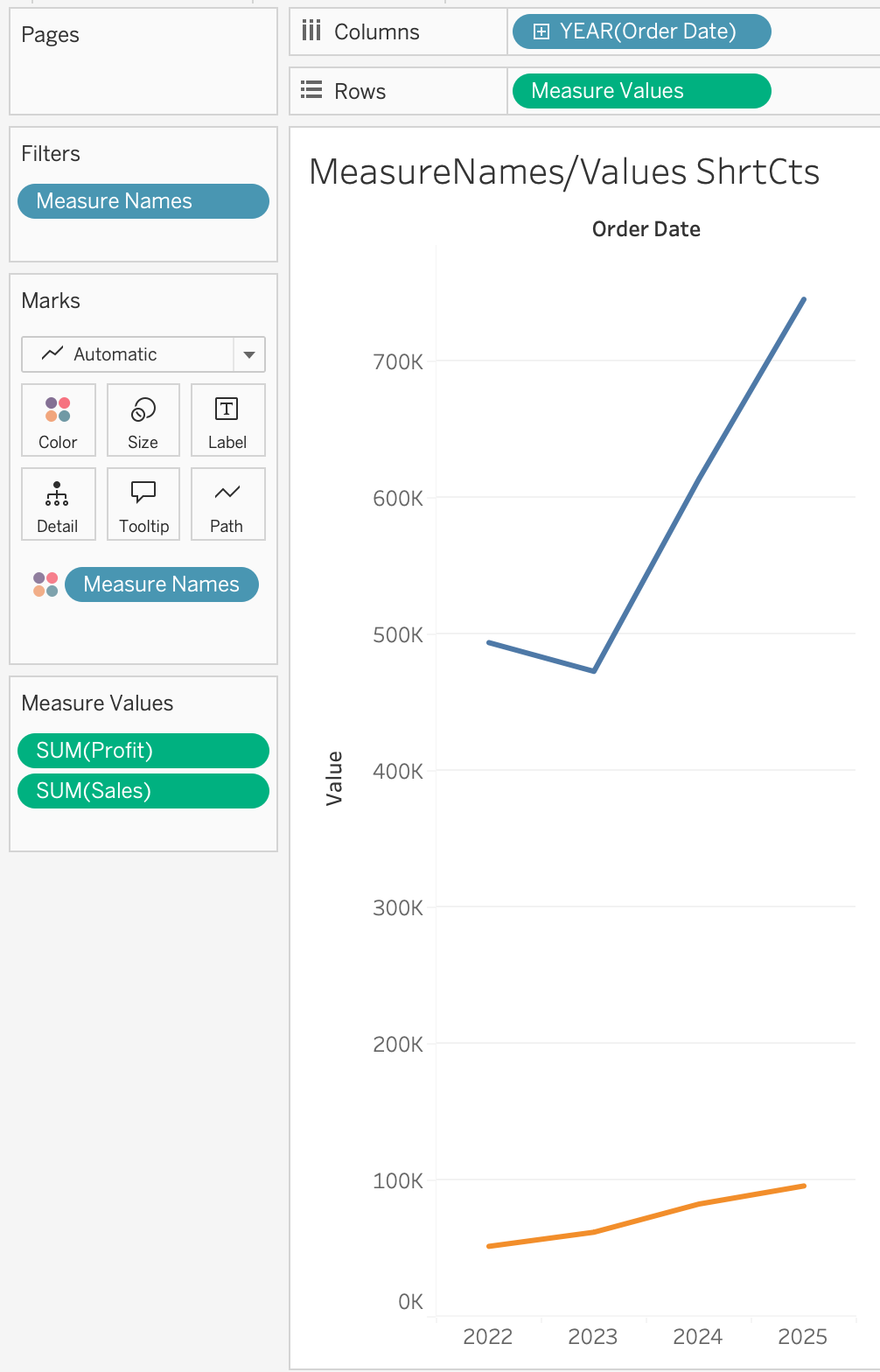Open the Detail mark card
880x1372 pixels.
click(58, 504)
